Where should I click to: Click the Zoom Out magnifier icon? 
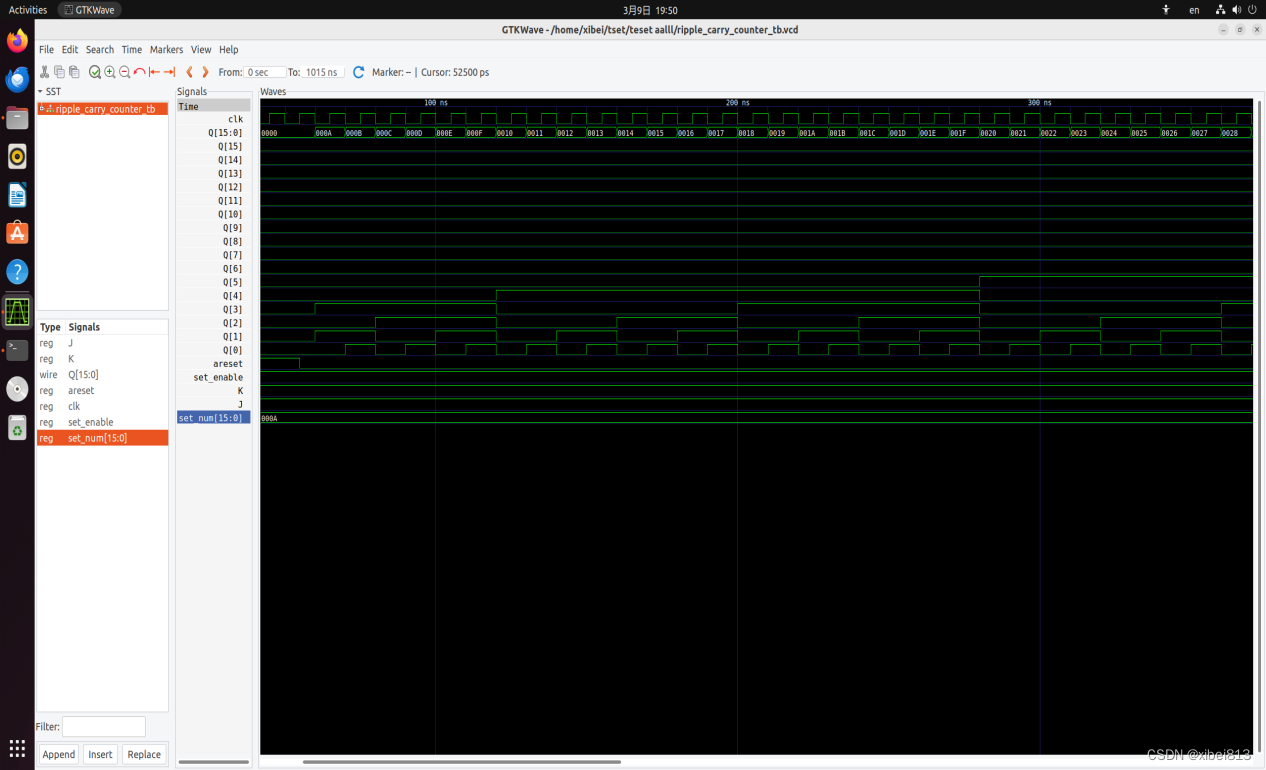(124, 72)
